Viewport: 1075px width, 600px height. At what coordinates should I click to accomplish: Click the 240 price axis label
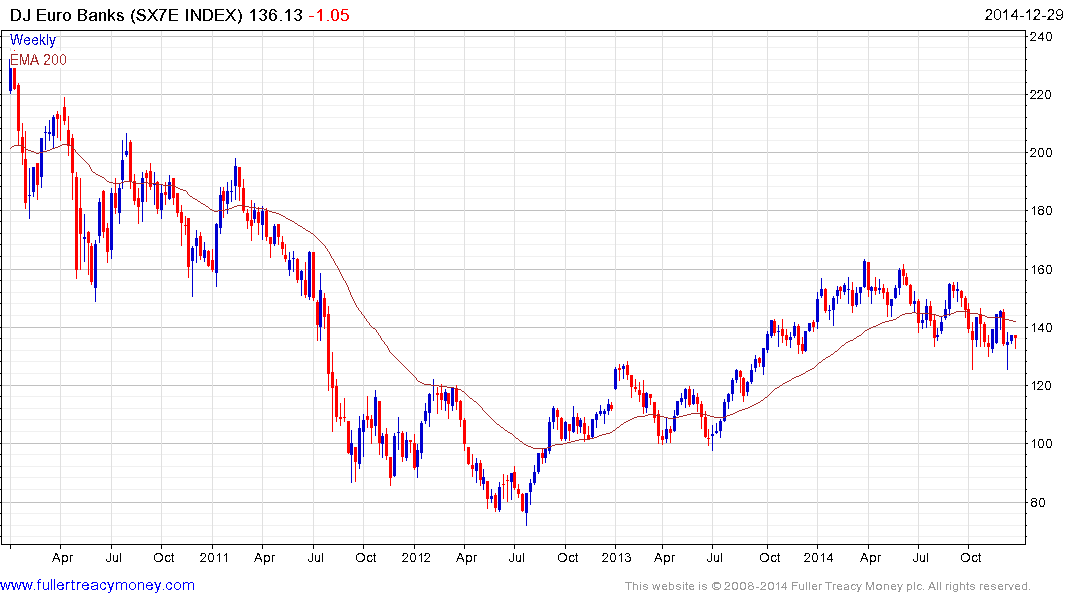[1040, 36]
